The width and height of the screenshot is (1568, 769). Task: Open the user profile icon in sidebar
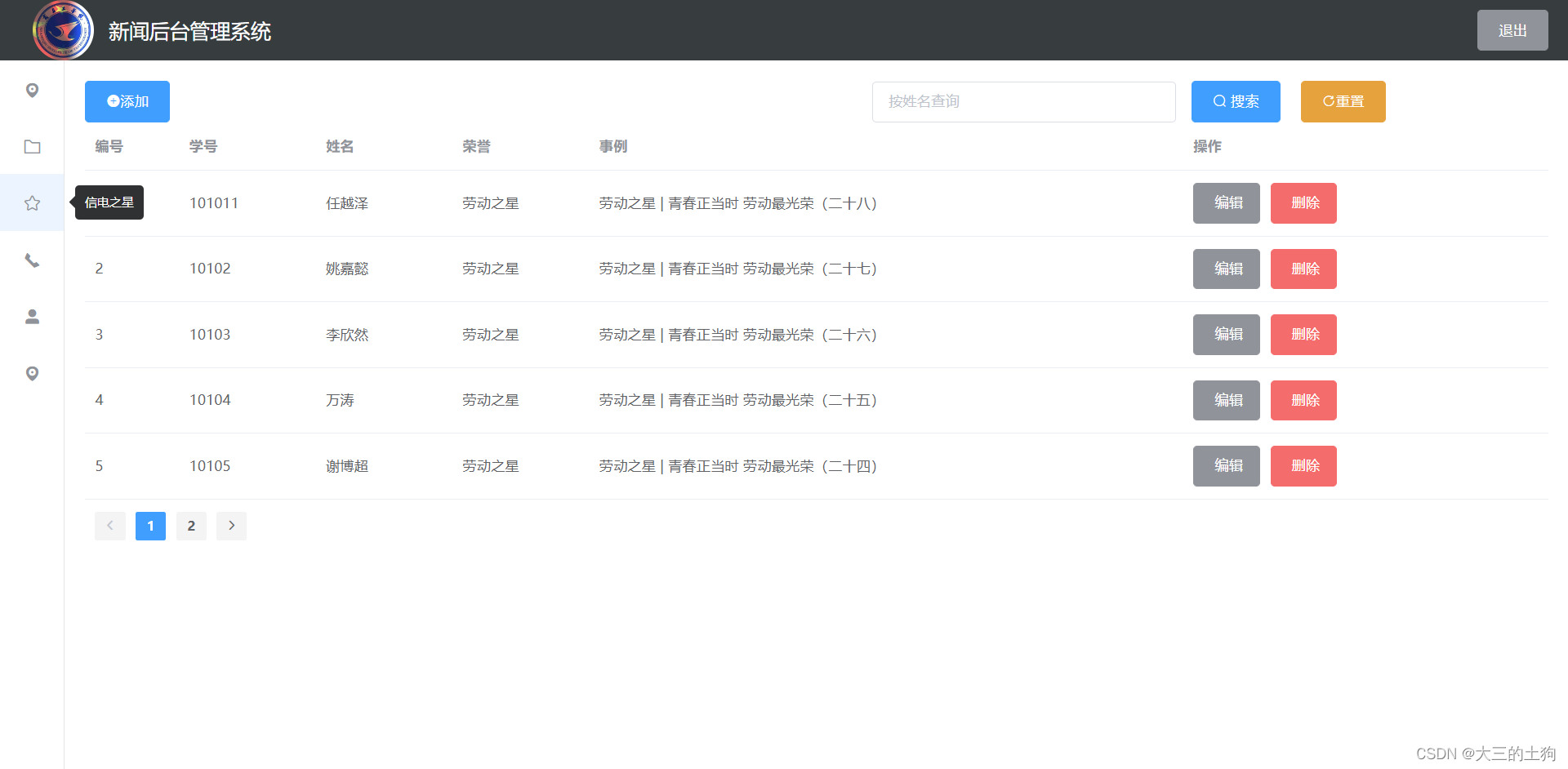[x=32, y=317]
